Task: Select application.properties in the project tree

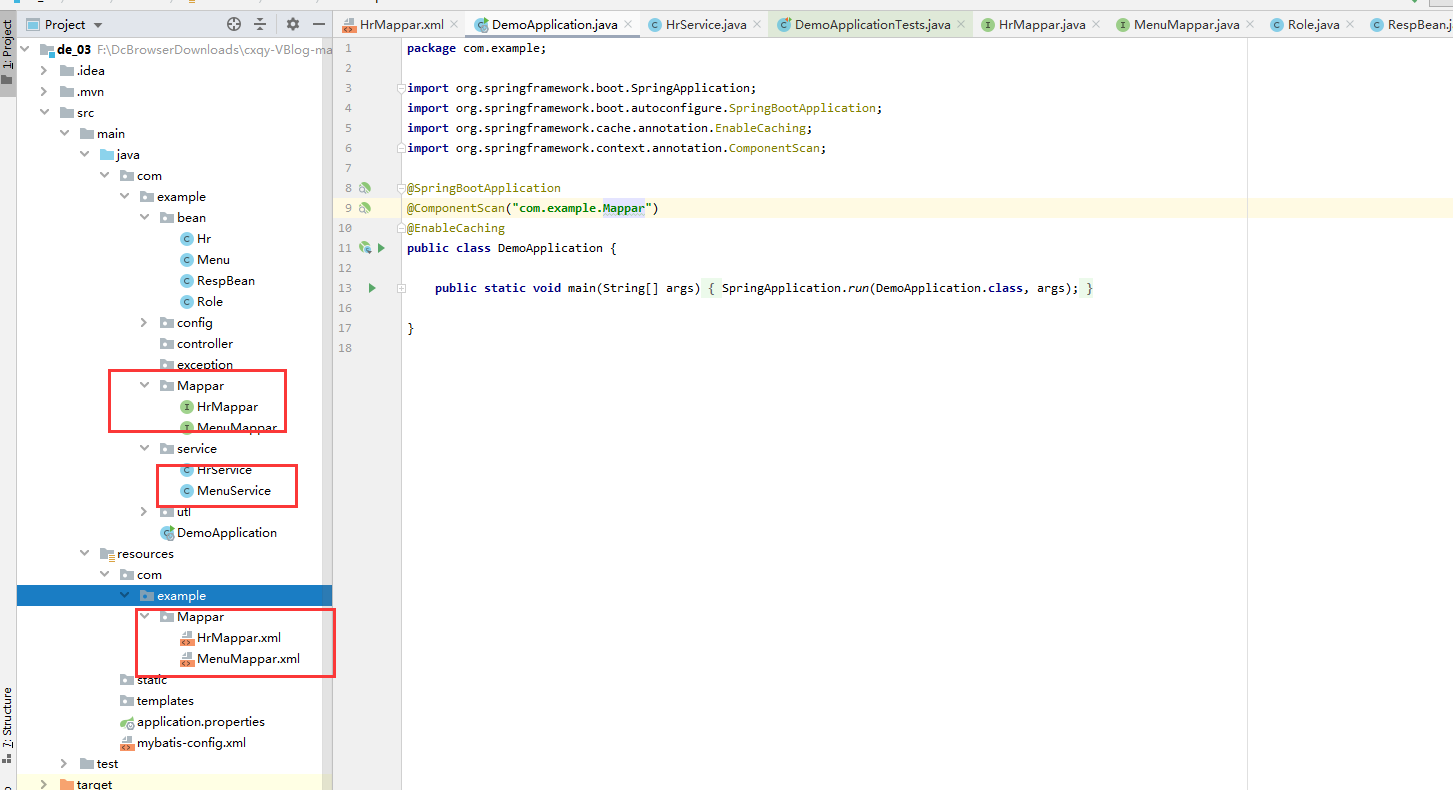Action: (200, 722)
